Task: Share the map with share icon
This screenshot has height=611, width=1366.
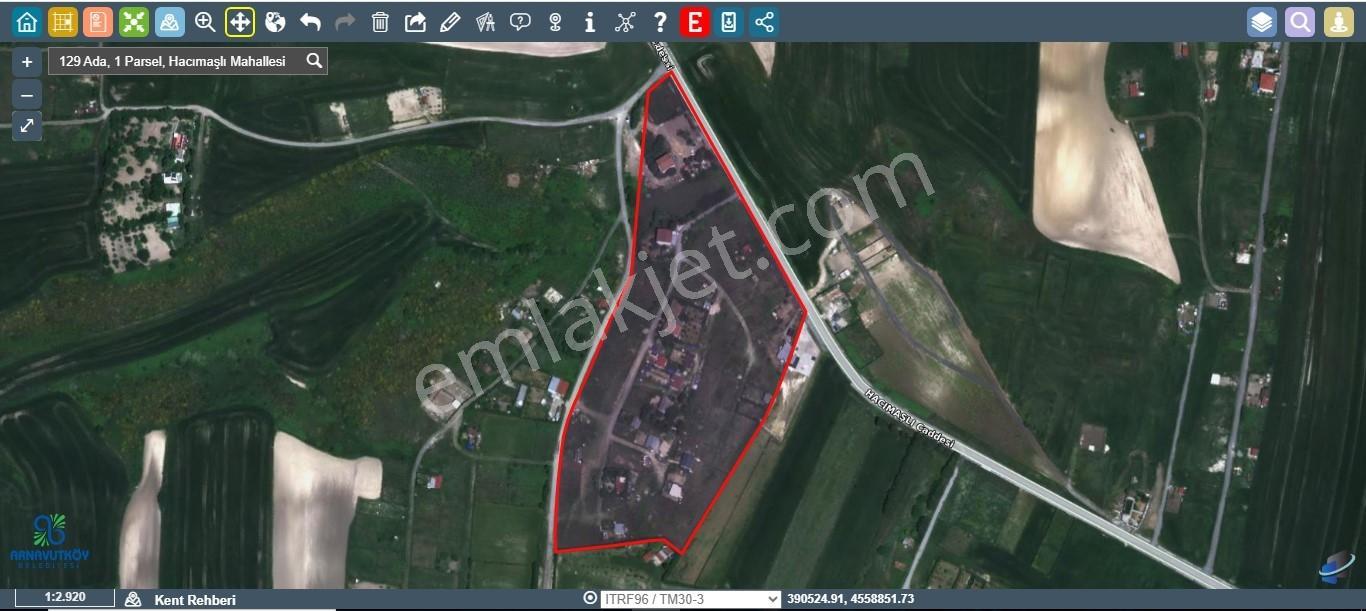Action: pyautogui.click(x=764, y=22)
